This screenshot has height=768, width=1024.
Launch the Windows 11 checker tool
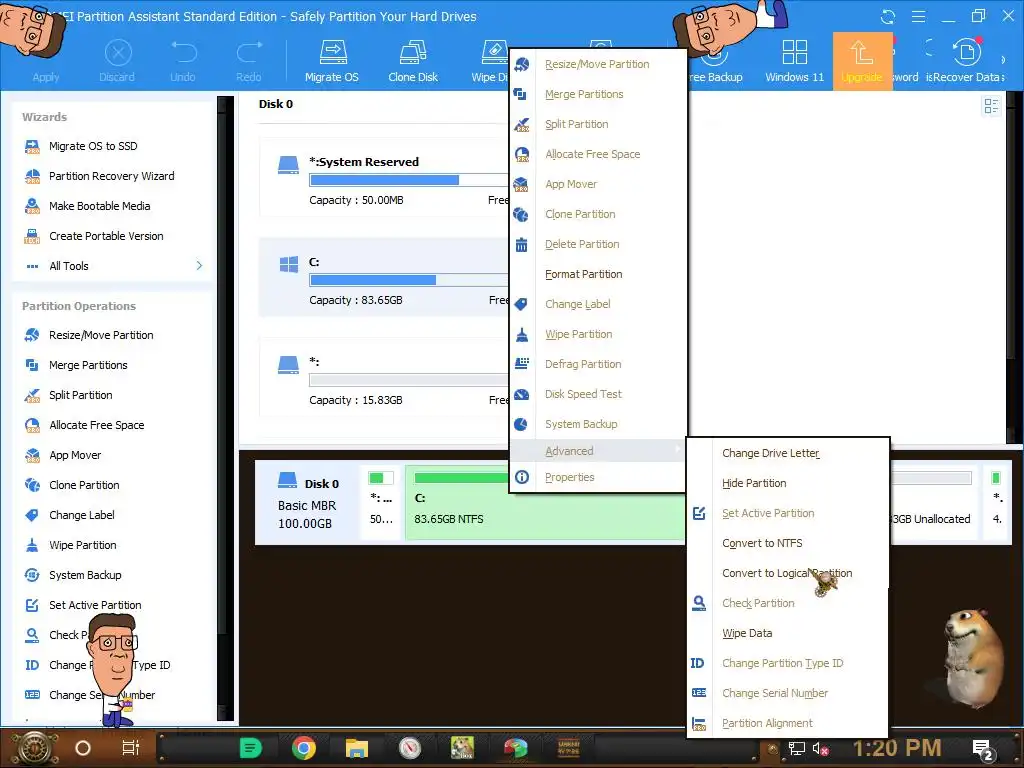point(794,61)
